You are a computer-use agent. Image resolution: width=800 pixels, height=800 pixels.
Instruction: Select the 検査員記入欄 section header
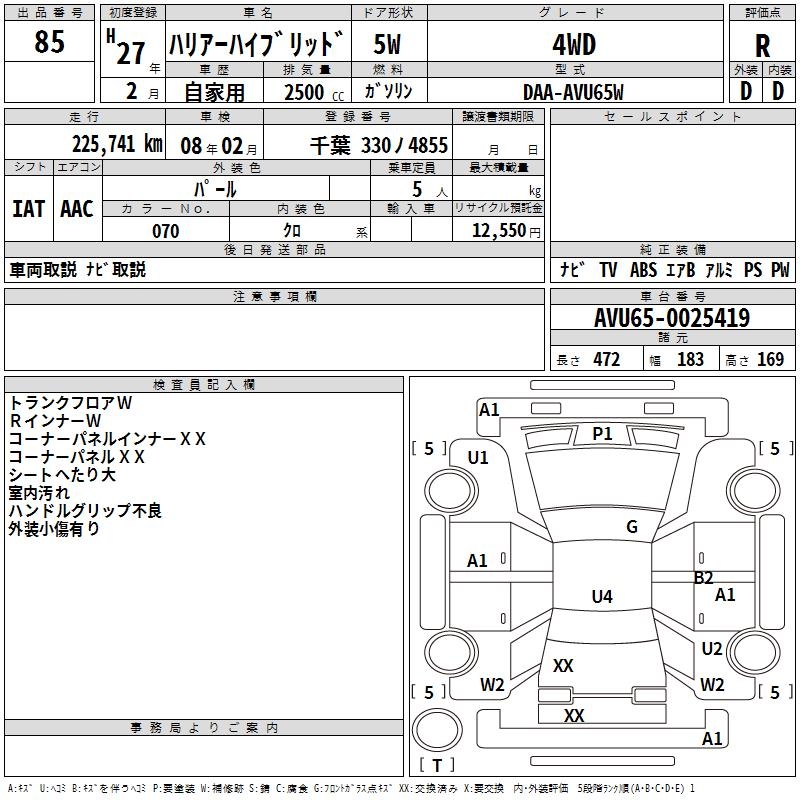(x=204, y=385)
